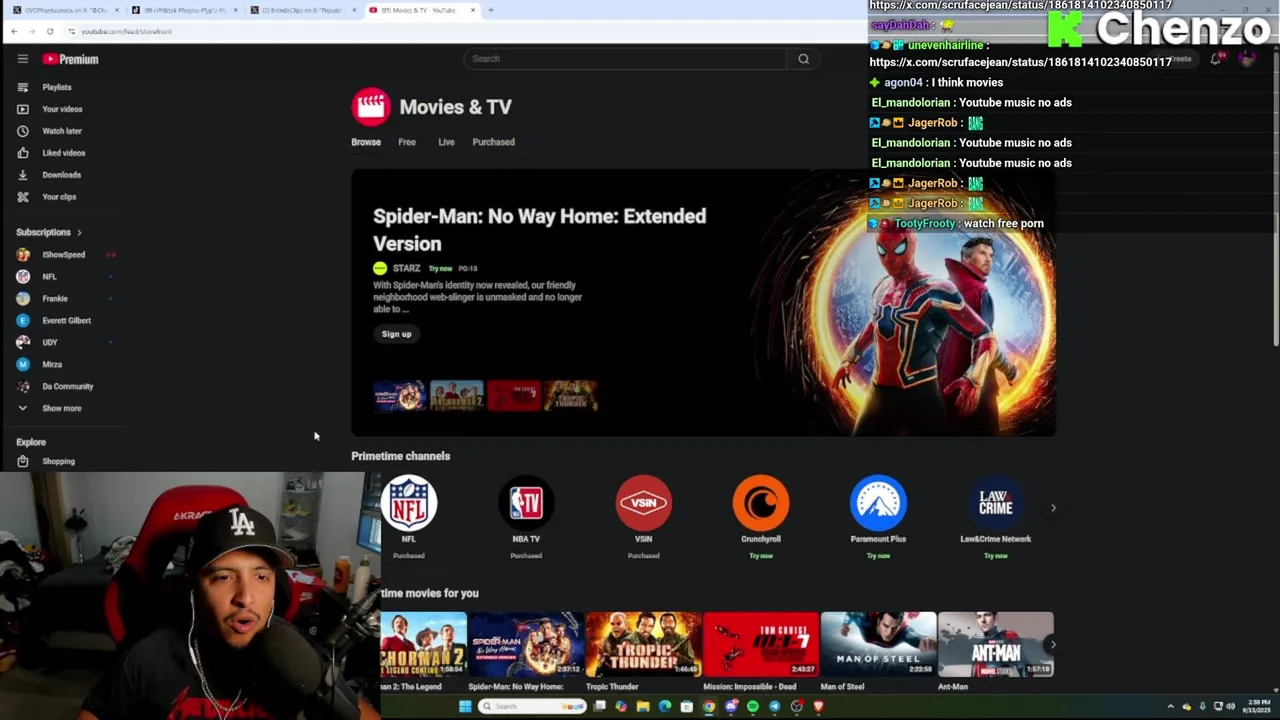The image size is (1280, 720).
Task: Open Brave browser from taskbar
Action: coord(819,706)
